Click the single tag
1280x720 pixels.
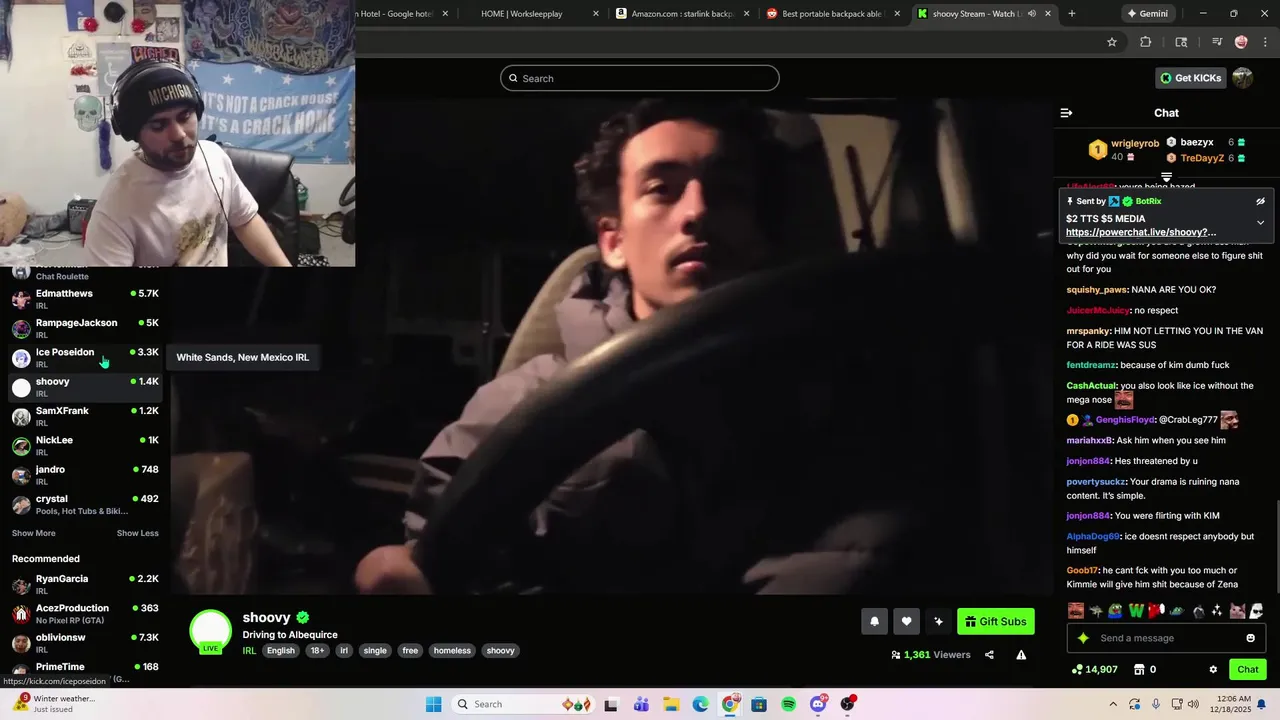[x=375, y=651]
